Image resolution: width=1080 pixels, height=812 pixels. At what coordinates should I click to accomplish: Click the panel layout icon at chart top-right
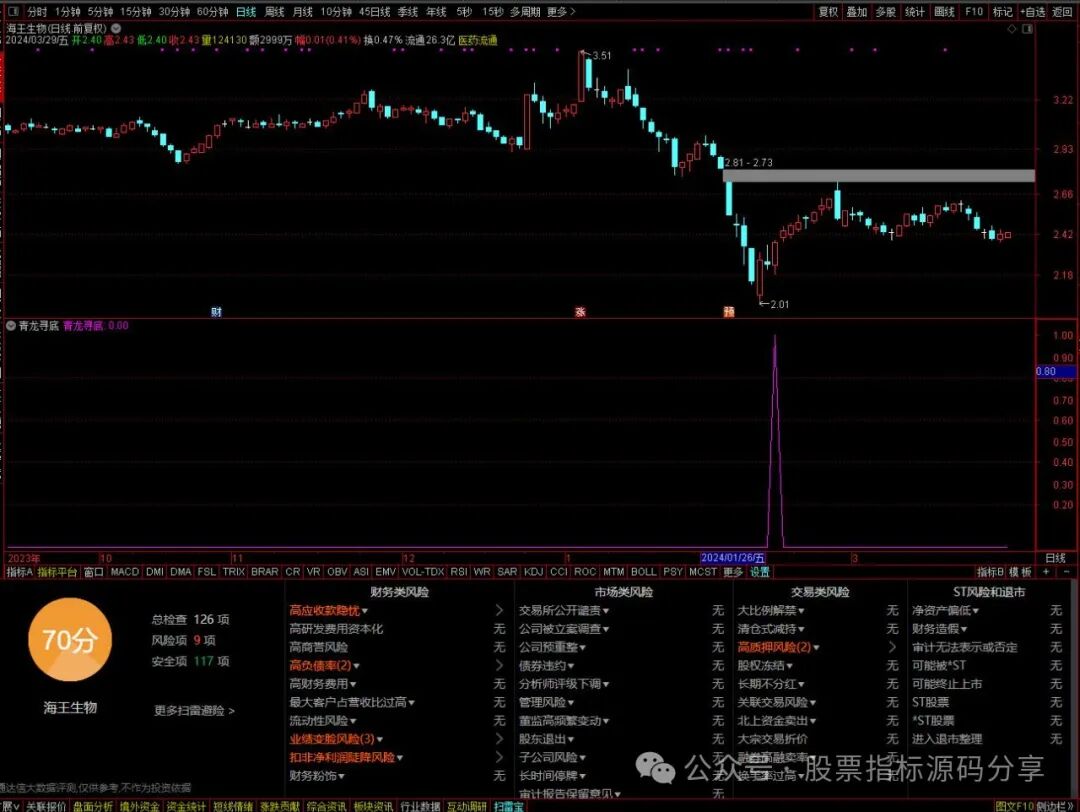tap(1028, 29)
